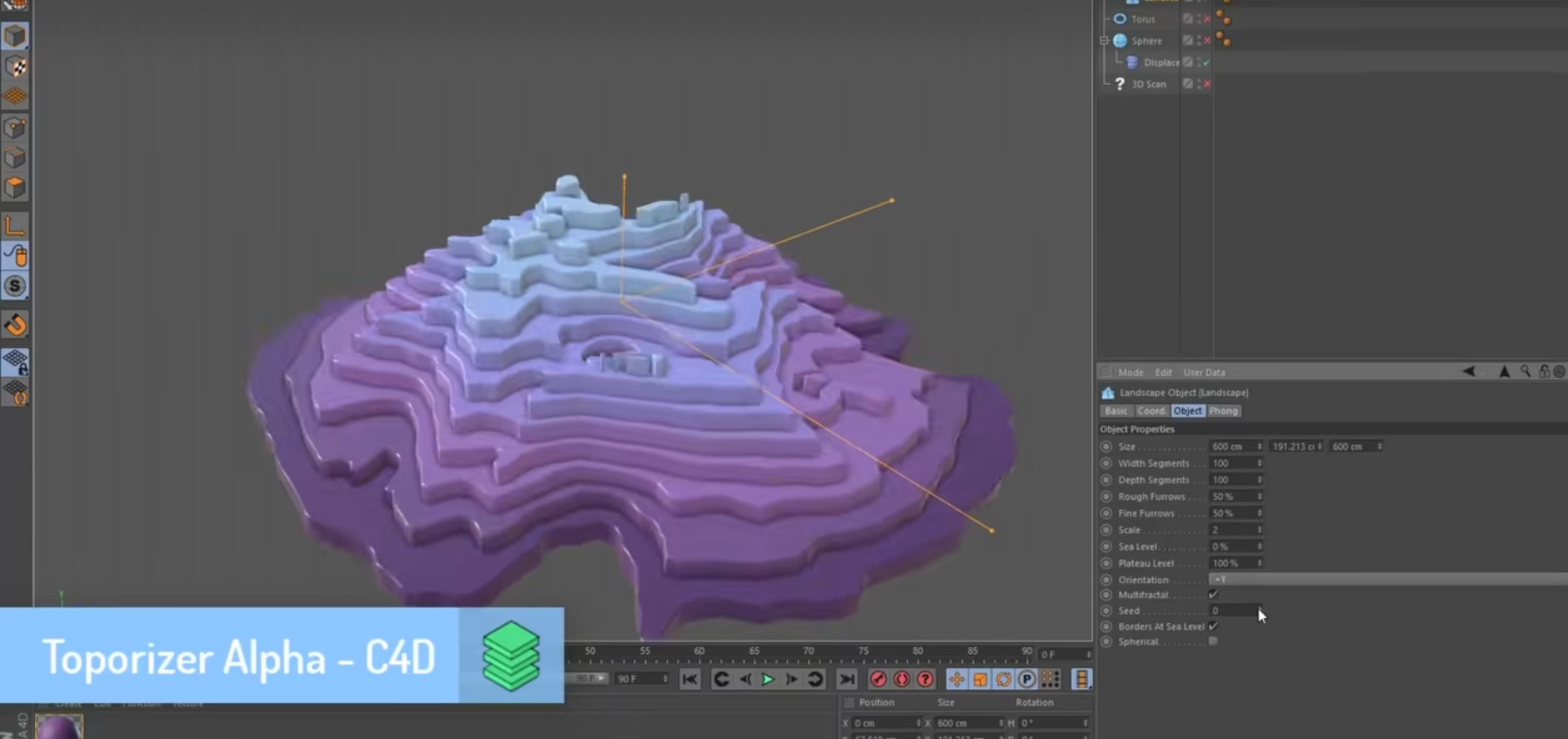
Task: Collapse the Sphere hierarchy
Action: click(1105, 40)
